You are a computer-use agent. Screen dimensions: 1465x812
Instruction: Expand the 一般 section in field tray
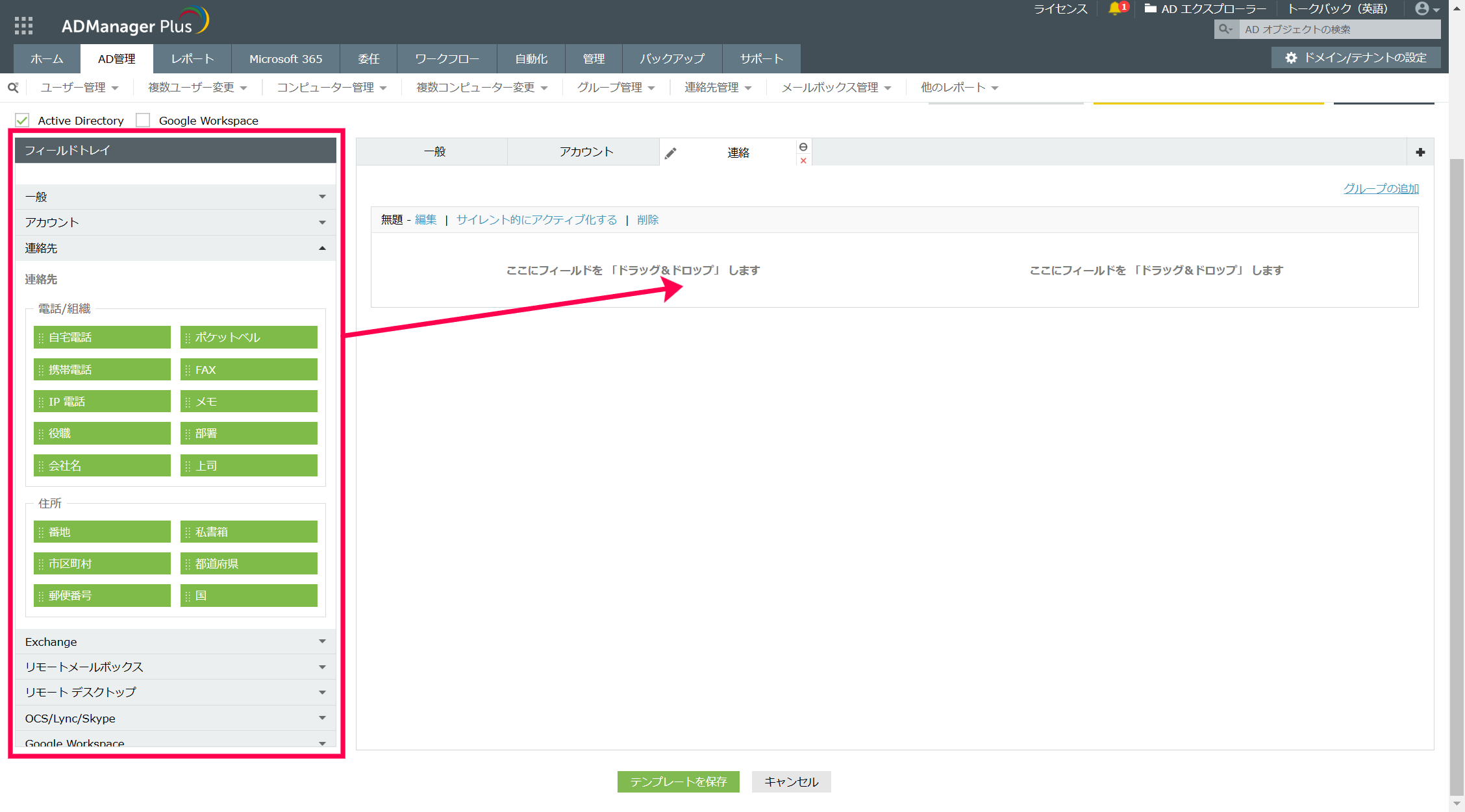[x=175, y=197]
